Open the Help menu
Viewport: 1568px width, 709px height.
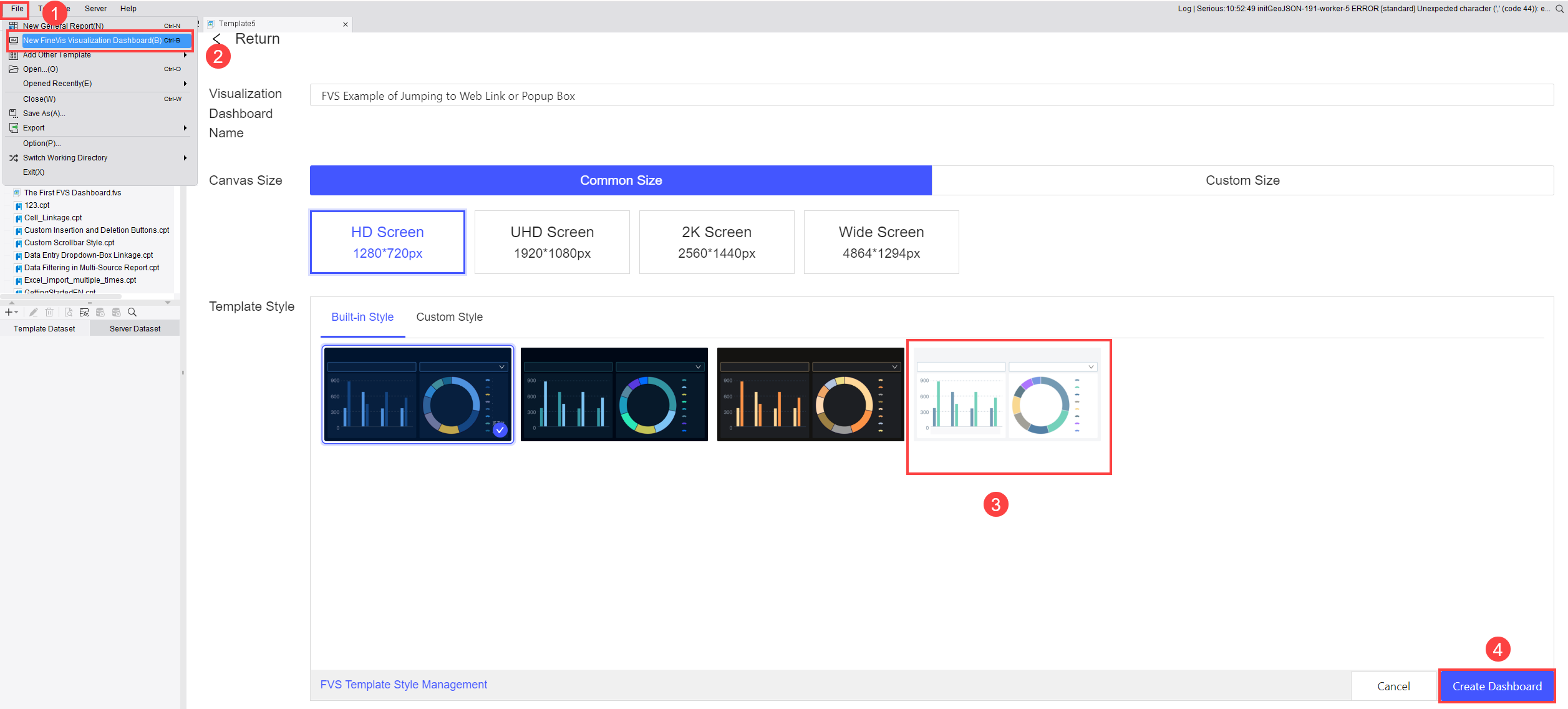(128, 9)
